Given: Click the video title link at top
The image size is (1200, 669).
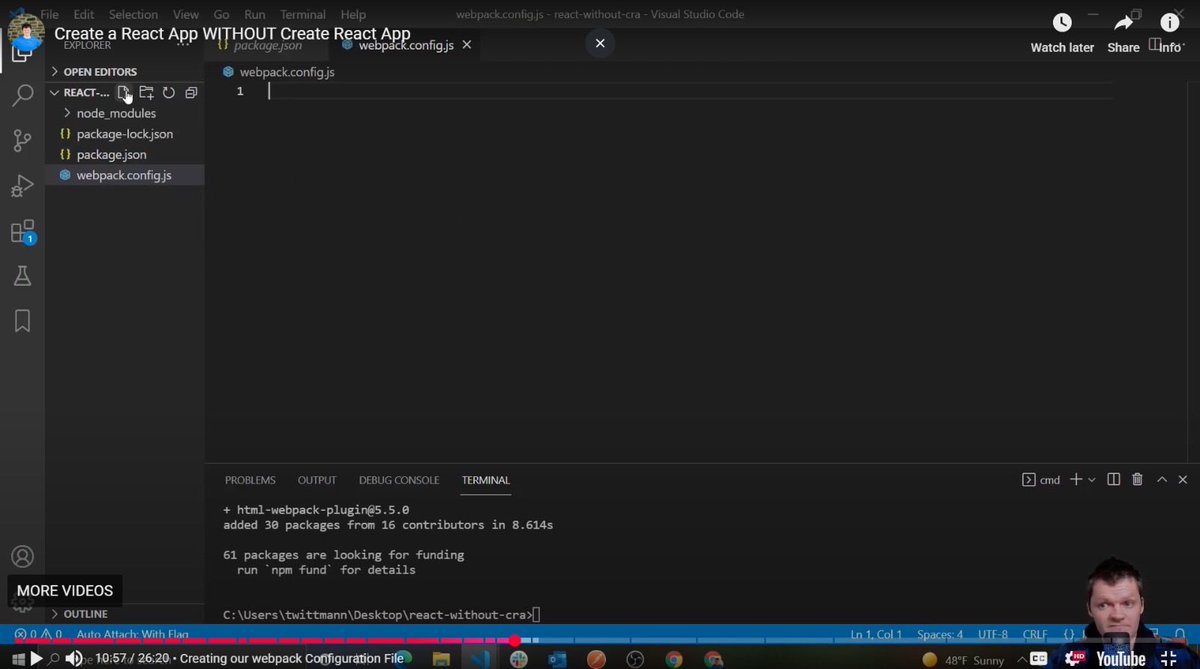Looking at the screenshot, I should coord(232,34).
